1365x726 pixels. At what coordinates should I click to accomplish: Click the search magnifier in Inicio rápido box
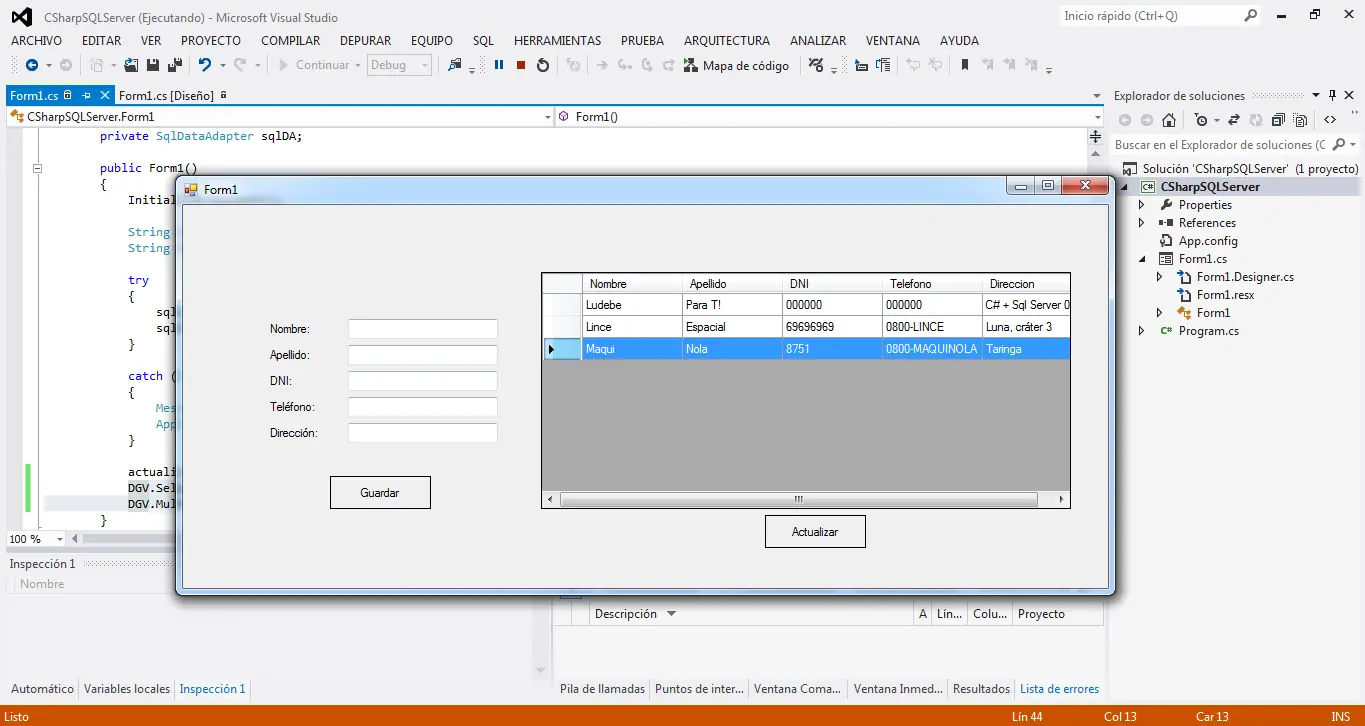click(1251, 16)
